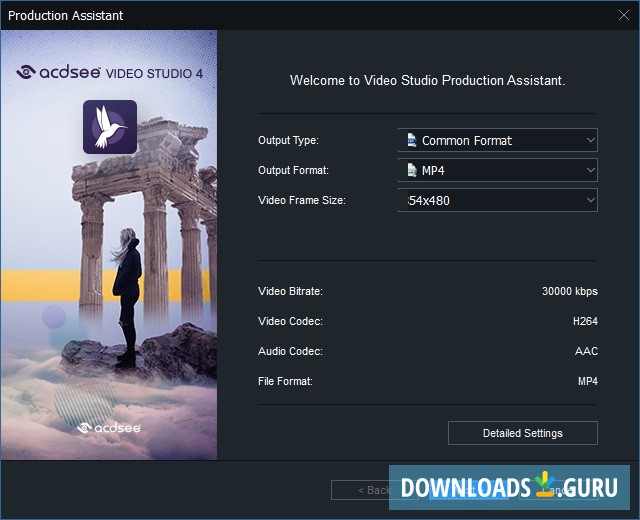
Task: Click the AAC audio codec value
Action: pyautogui.click(x=586, y=351)
